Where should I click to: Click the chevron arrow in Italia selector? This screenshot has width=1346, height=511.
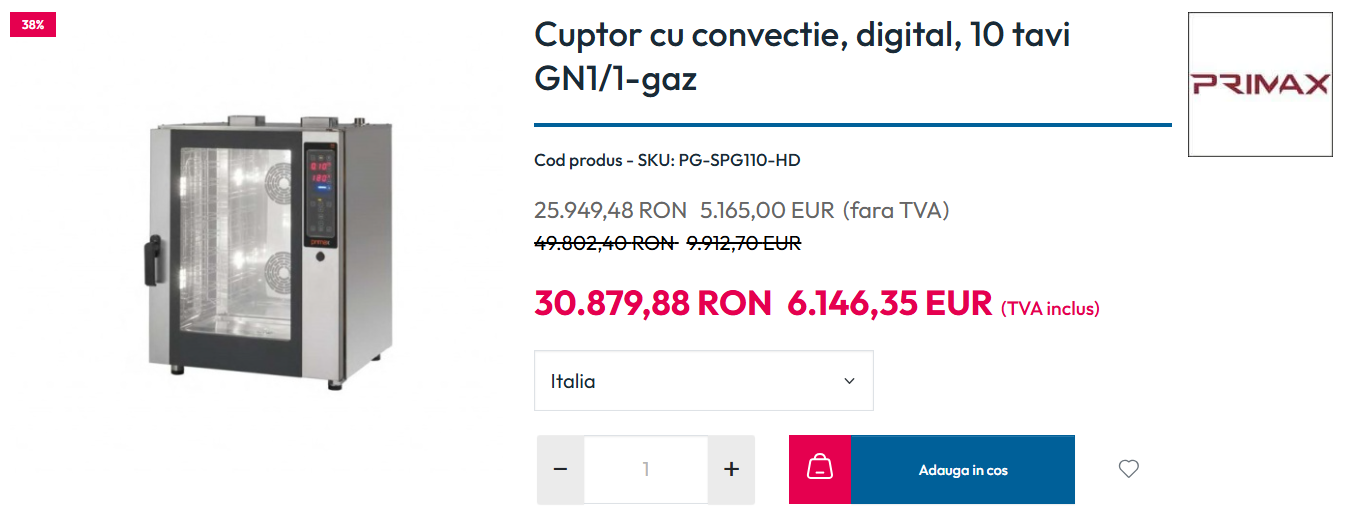[x=849, y=381]
